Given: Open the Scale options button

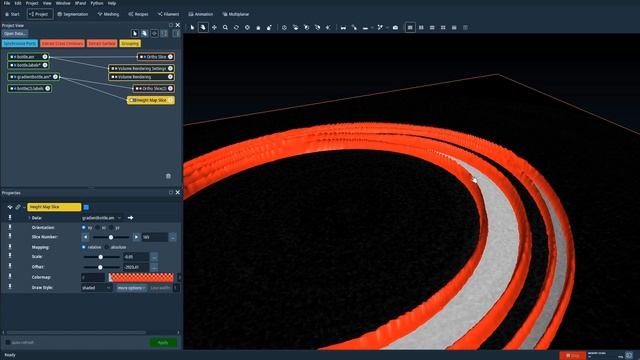Looking at the screenshot, I should point(154,257).
